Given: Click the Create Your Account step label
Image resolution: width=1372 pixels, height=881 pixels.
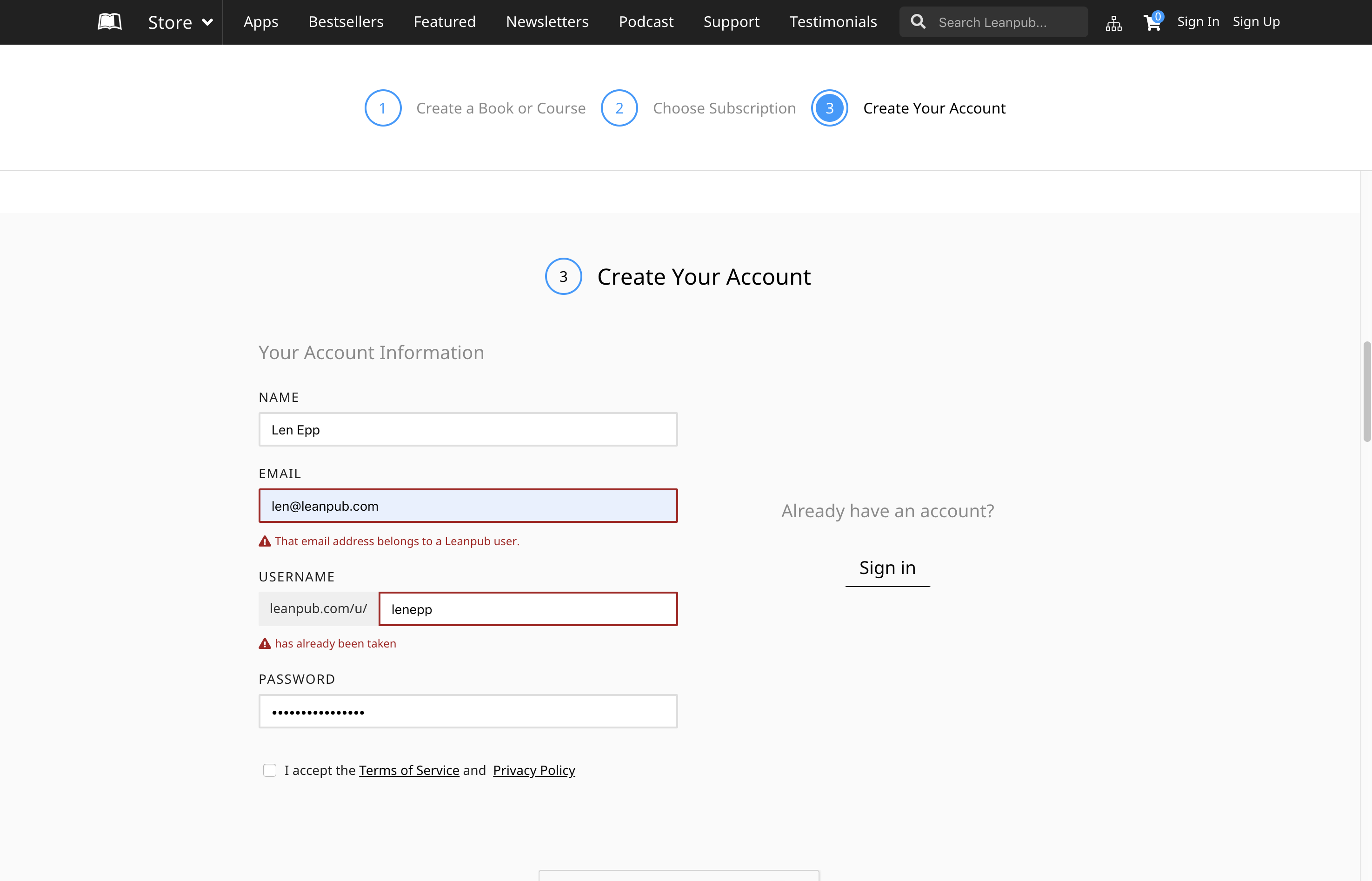Looking at the screenshot, I should pyautogui.click(x=934, y=108).
